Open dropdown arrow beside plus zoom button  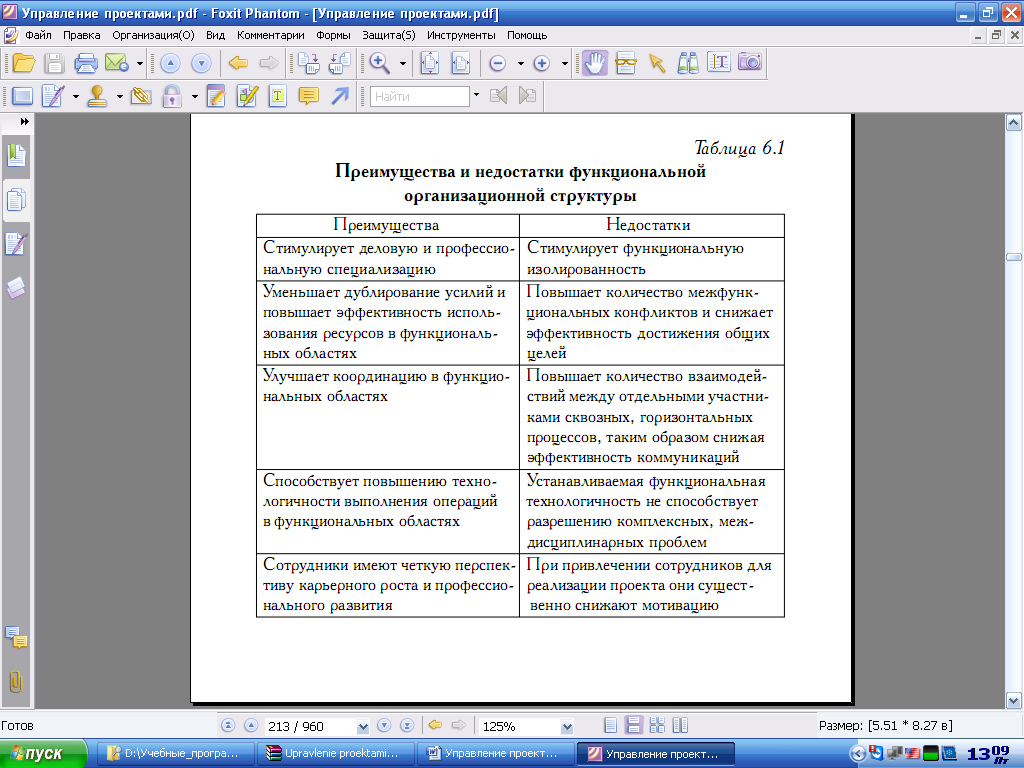pos(565,63)
